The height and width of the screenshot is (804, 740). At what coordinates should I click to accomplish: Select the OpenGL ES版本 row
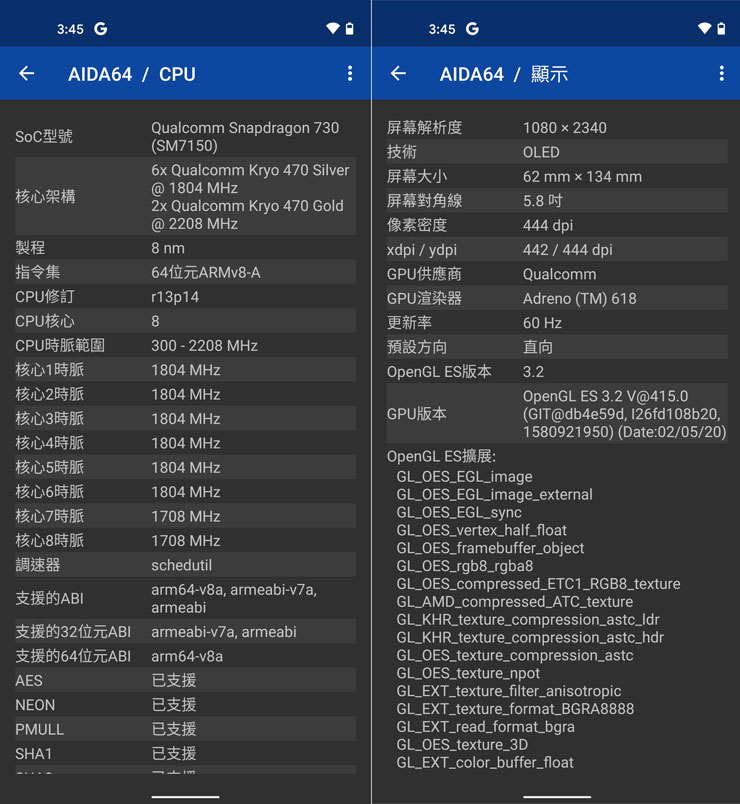[557, 372]
